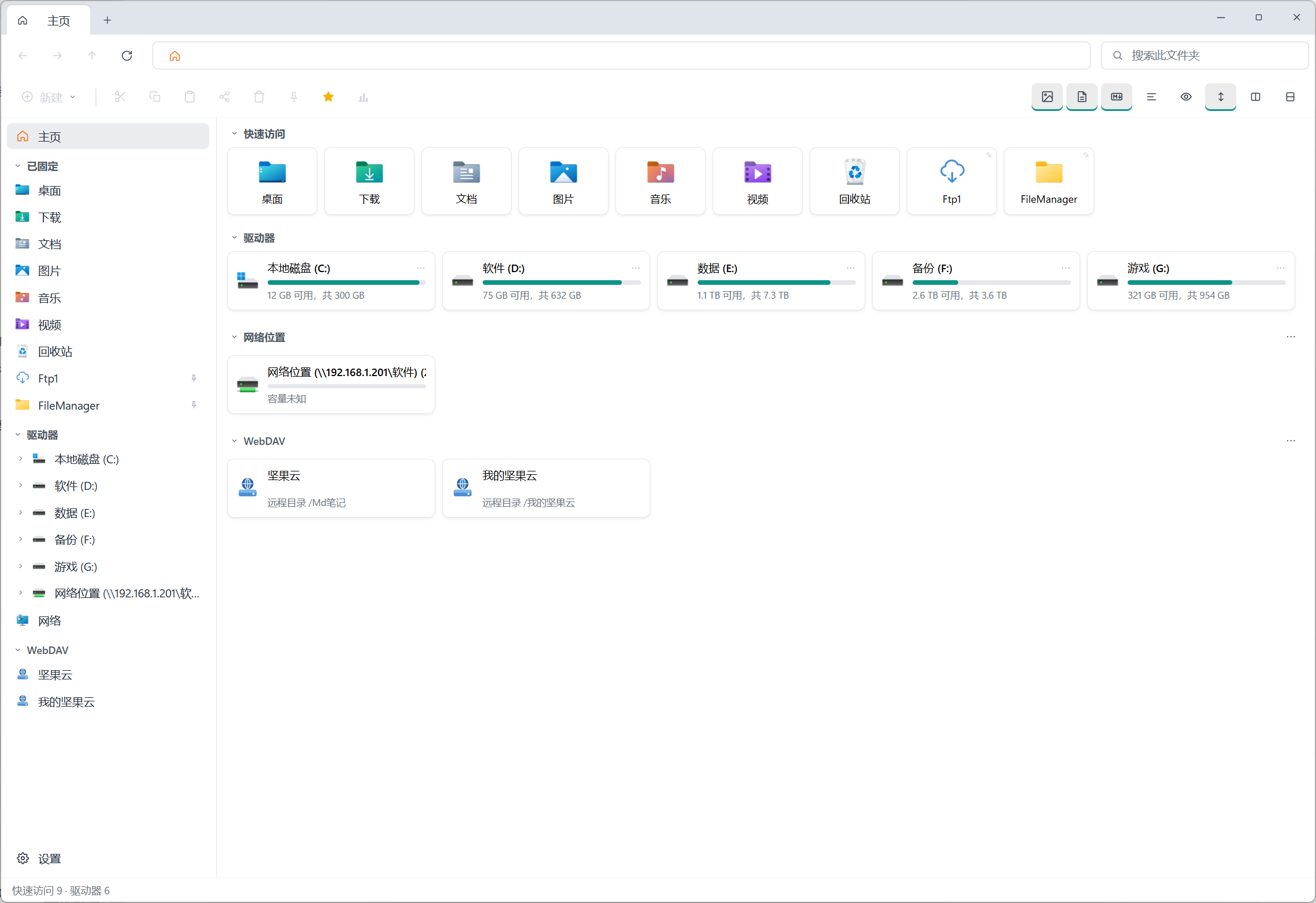This screenshot has width=1316, height=903.
Task: Click the back navigation arrow
Action: 23,55
